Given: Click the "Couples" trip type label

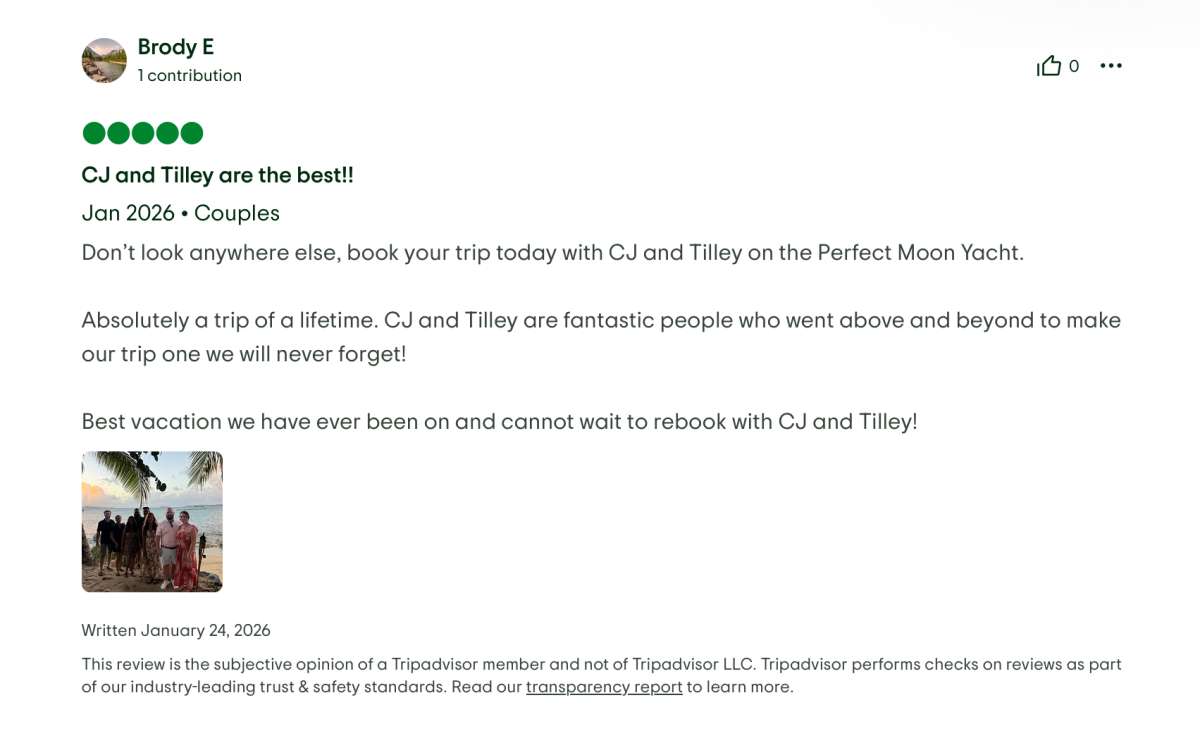Looking at the screenshot, I should pos(237,213).
